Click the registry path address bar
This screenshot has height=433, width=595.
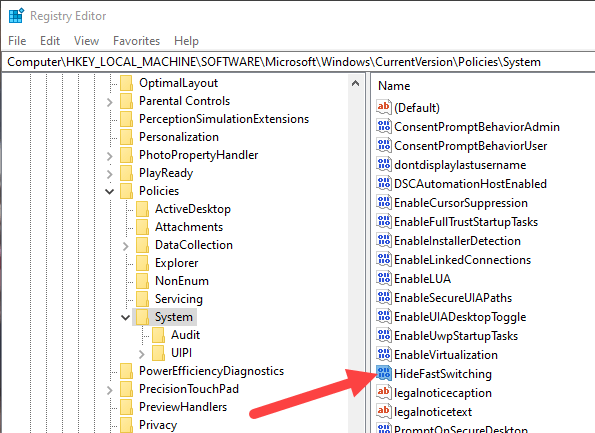click(298, 62)
